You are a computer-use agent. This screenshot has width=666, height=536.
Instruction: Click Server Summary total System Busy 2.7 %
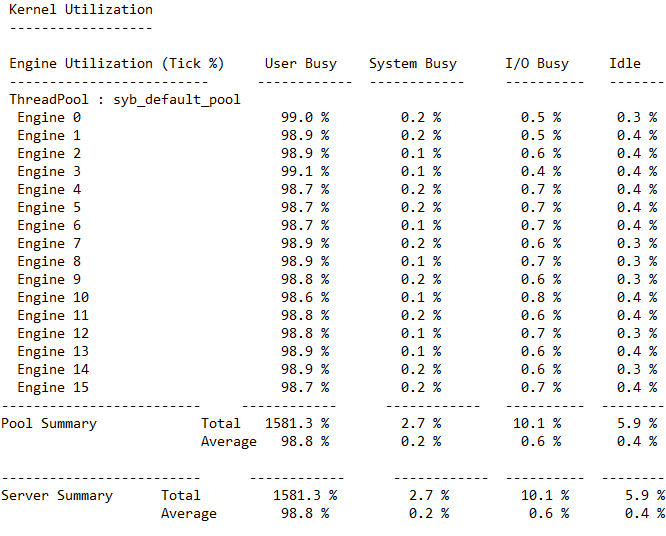pos(429,496)
